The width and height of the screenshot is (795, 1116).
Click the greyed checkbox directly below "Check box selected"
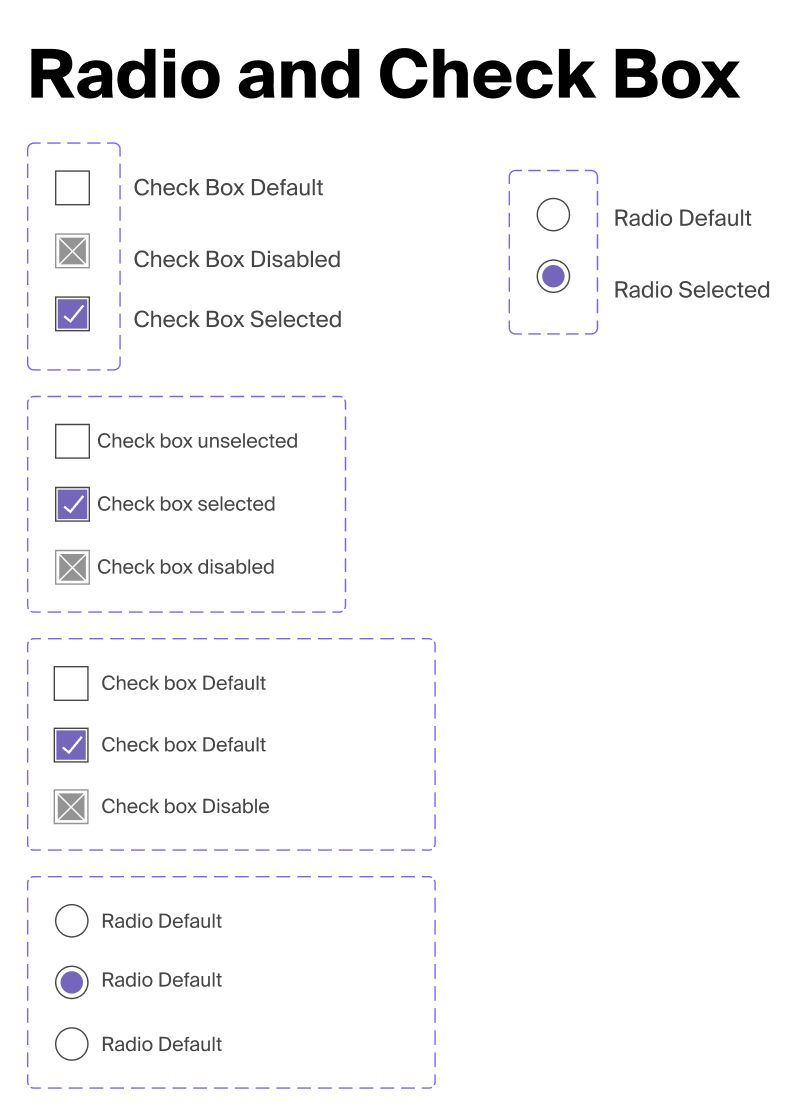[72, 567]
